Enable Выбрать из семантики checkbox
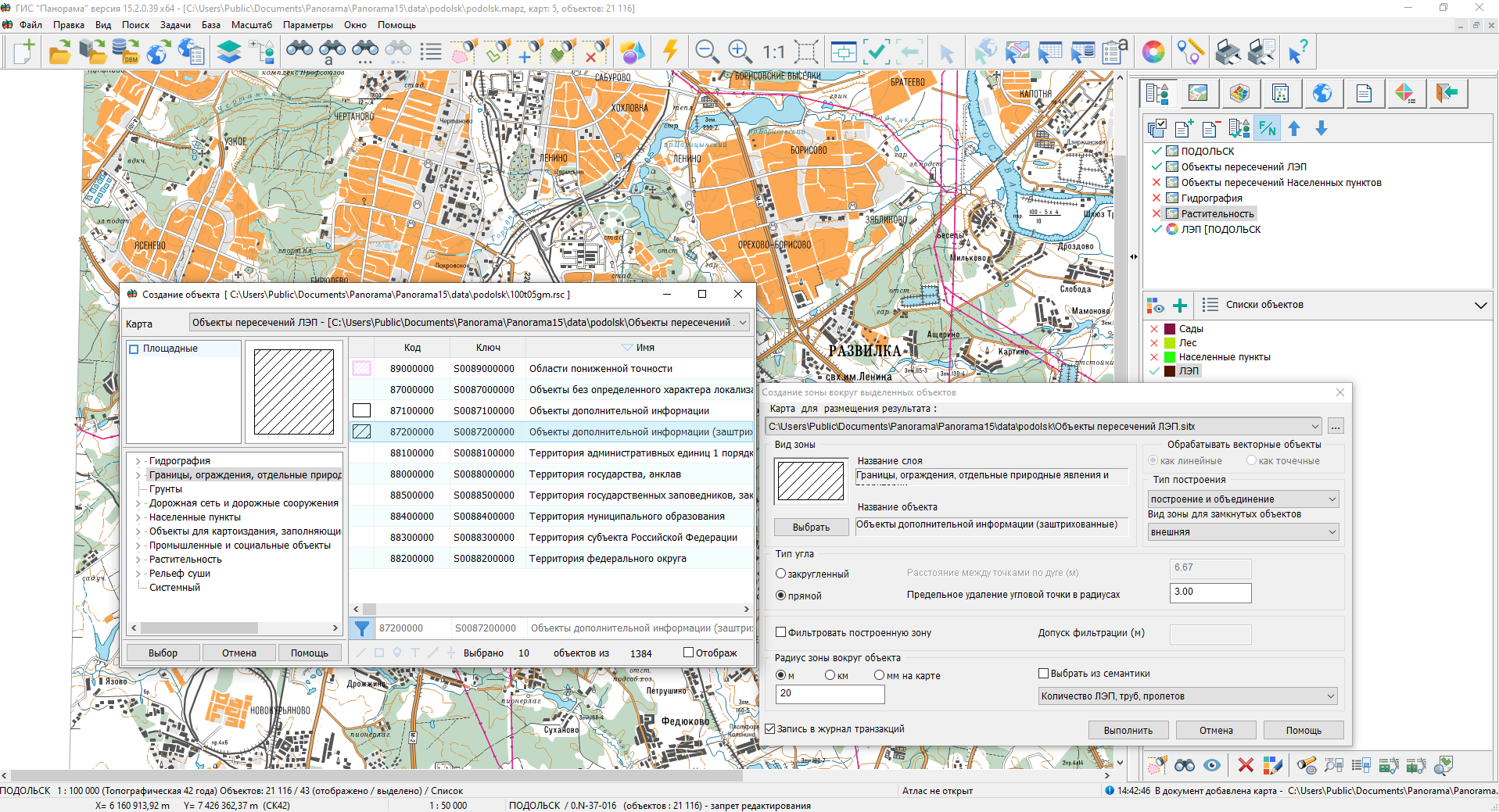 (1043, 673)
